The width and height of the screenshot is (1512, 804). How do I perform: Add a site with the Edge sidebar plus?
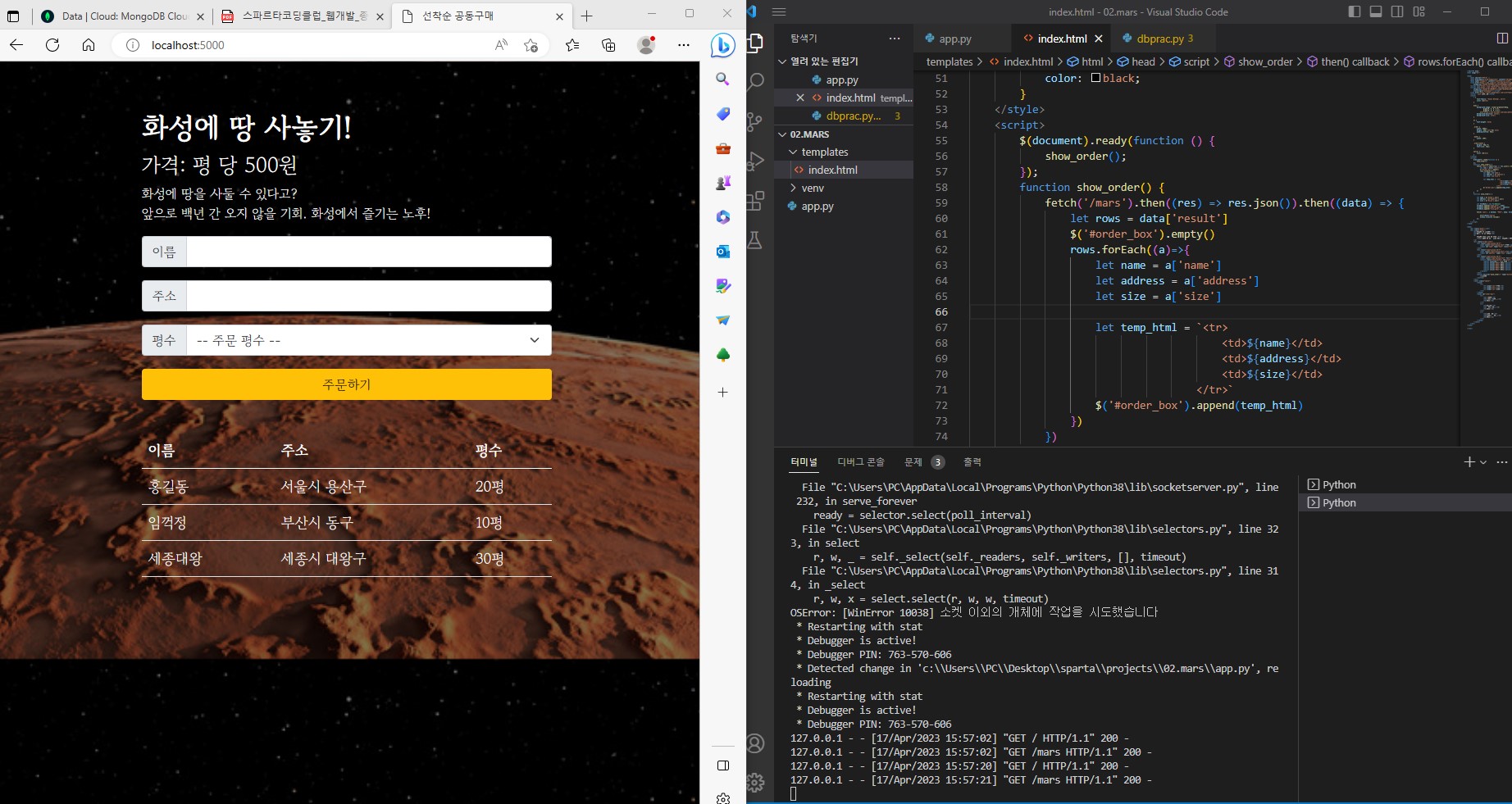point(722,393)
